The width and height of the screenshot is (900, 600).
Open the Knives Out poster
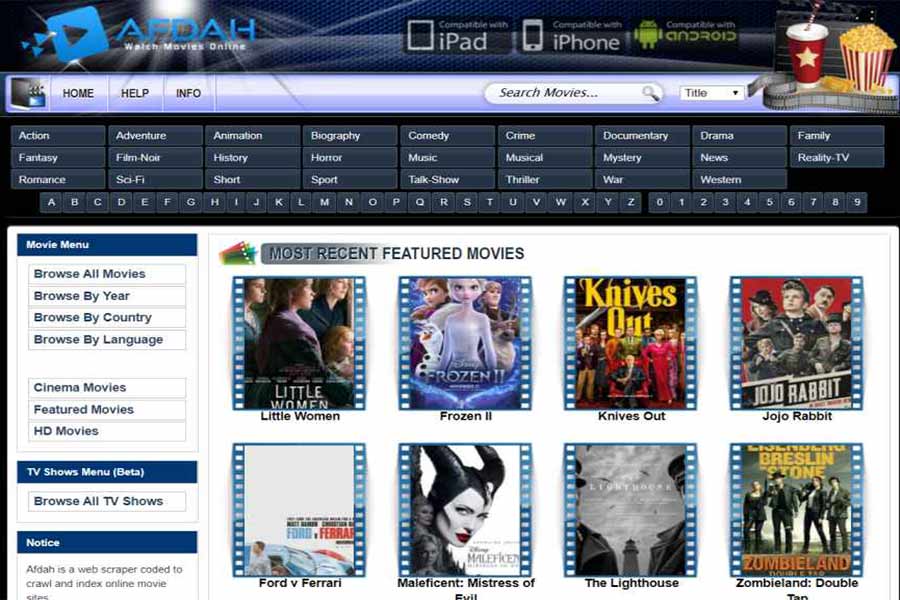coord(631,343)
